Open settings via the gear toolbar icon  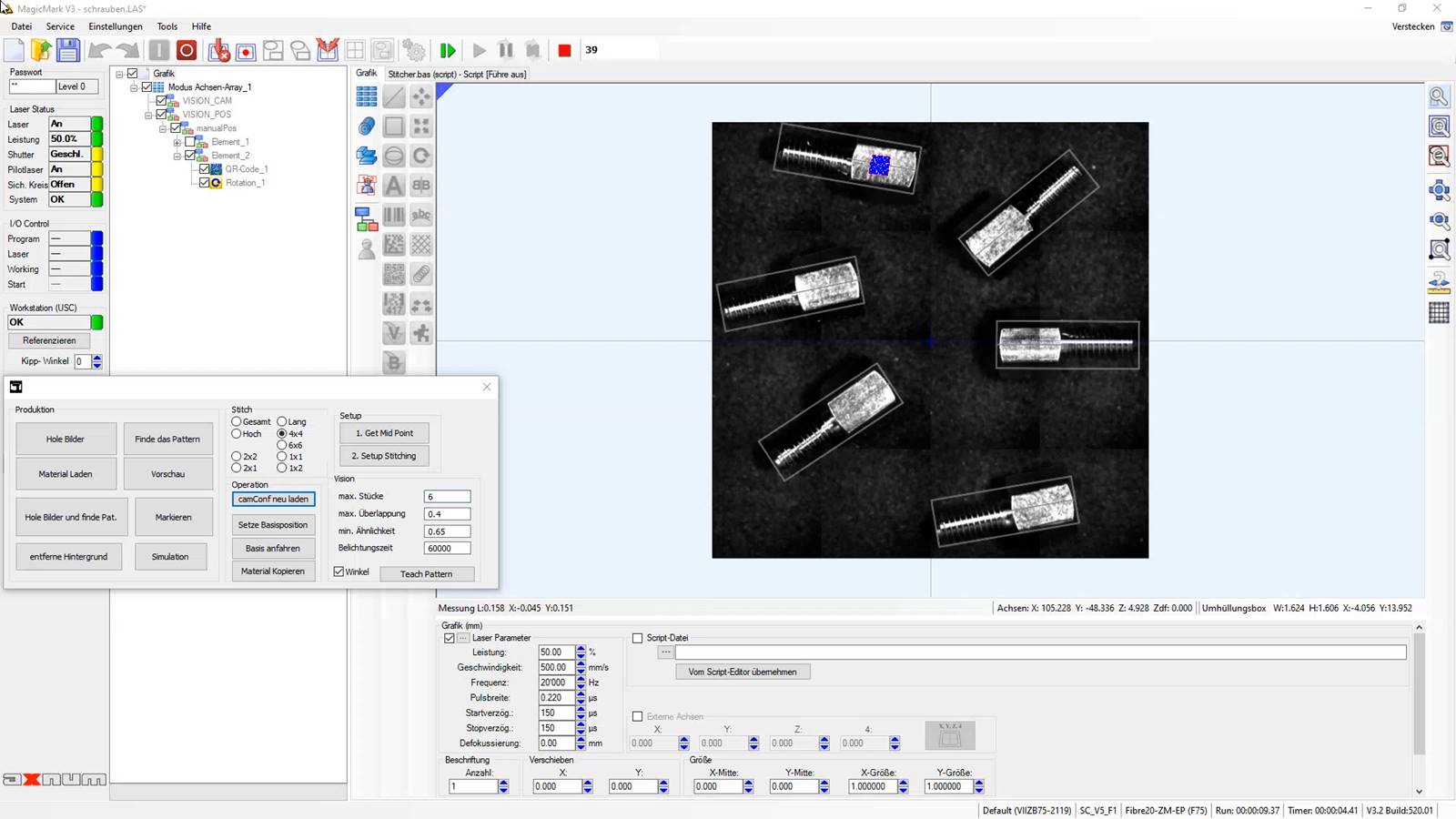pyautogui.click(x=414, y=51)
